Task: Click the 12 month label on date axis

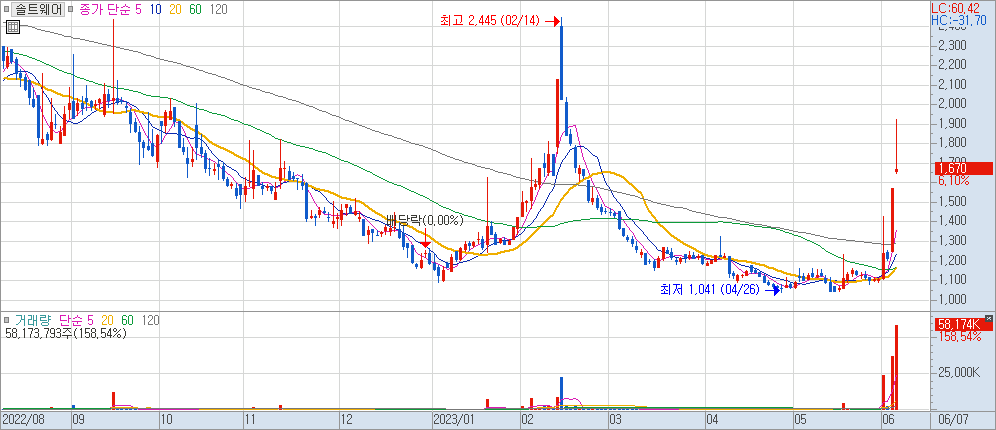Action: coord(346,420)
